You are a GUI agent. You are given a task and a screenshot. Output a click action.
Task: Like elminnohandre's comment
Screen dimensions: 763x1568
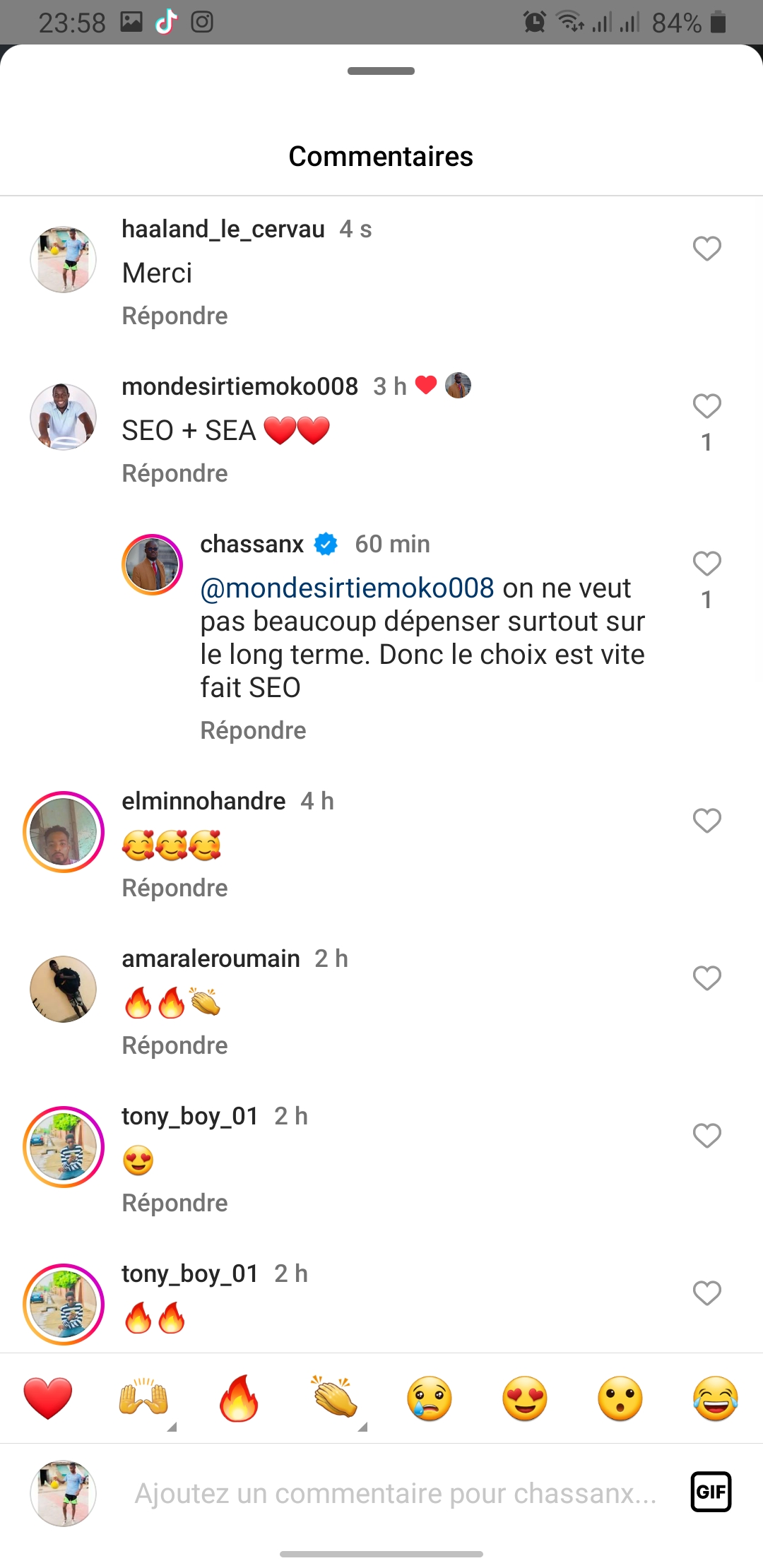click(x=706, y=821)
